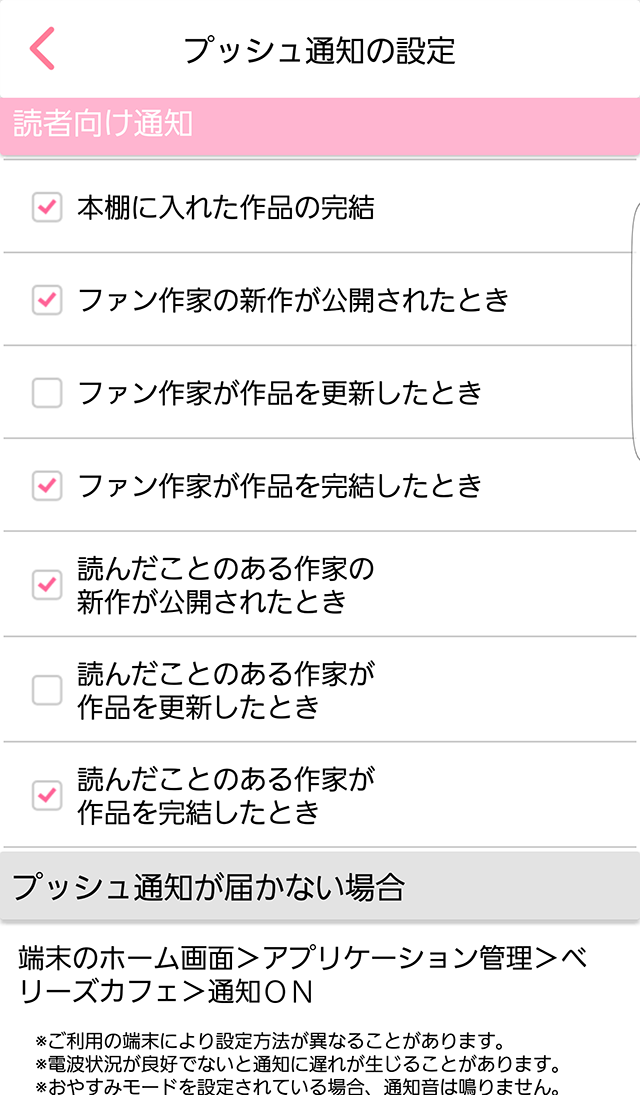Image resolution: width=640 pixels, height=1095 pixels.
Task: Enable the ファン作家が作品を更新したとき checkbox
Action: click(x=47, y=393)
